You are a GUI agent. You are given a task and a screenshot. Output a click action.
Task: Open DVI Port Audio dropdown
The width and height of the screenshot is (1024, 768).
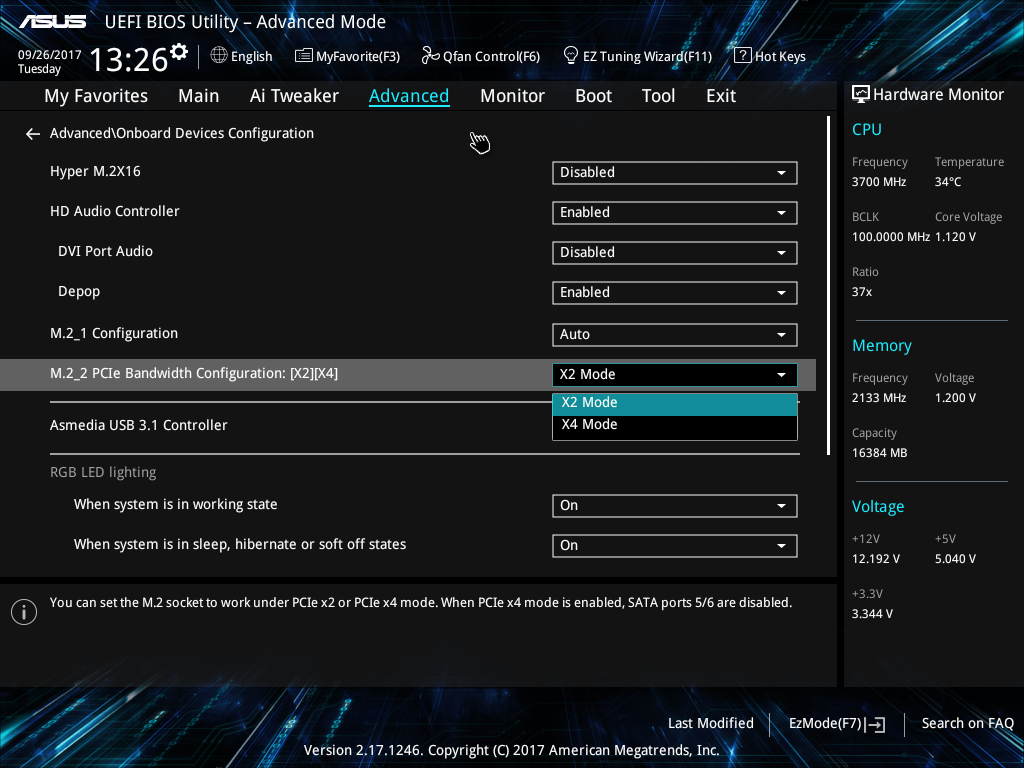click(x=675, y=253)
